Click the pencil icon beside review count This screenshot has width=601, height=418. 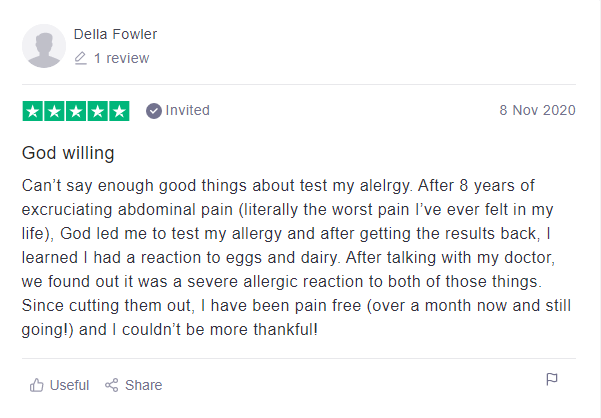pos(80,58)
